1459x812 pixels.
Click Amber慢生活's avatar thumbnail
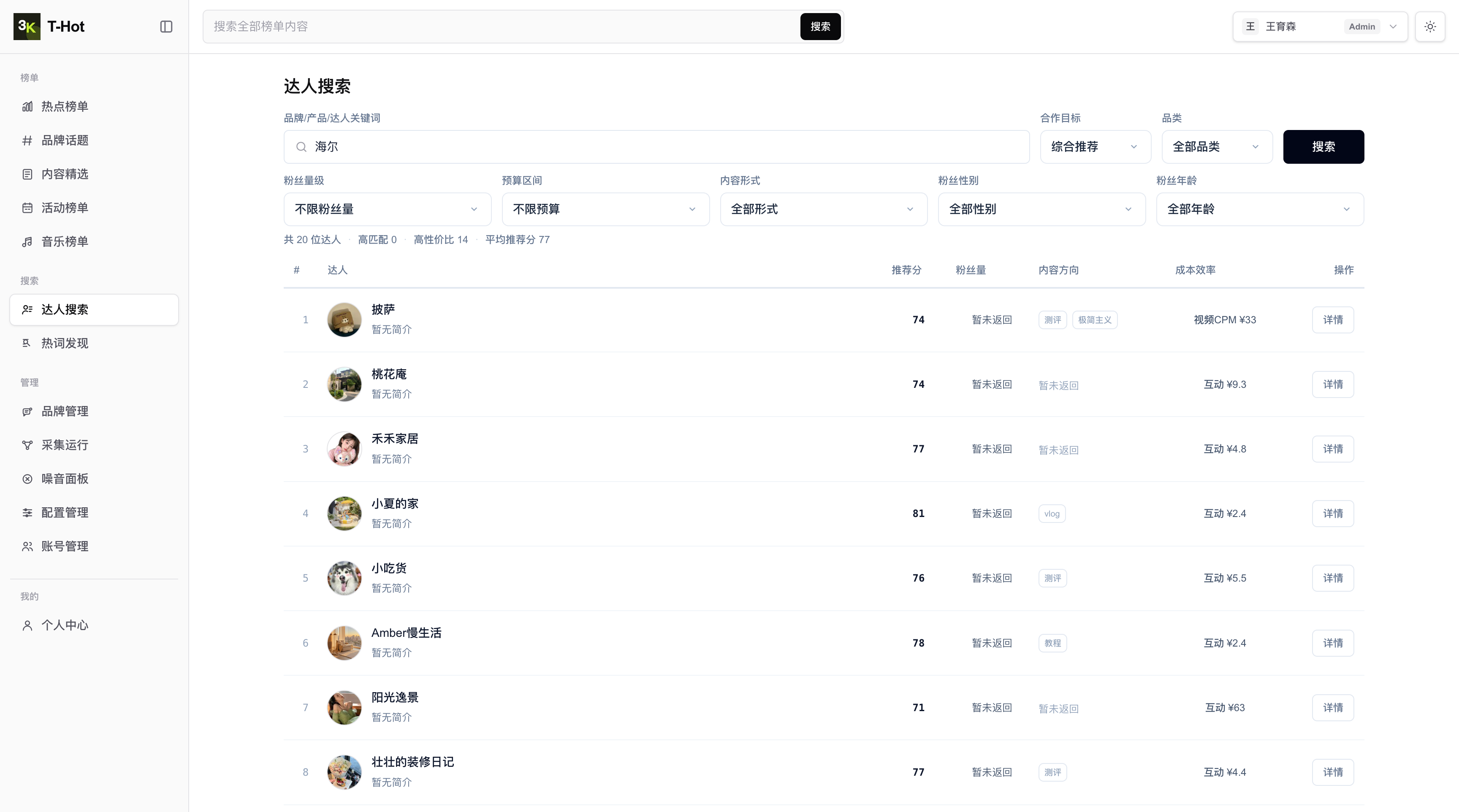344,643
